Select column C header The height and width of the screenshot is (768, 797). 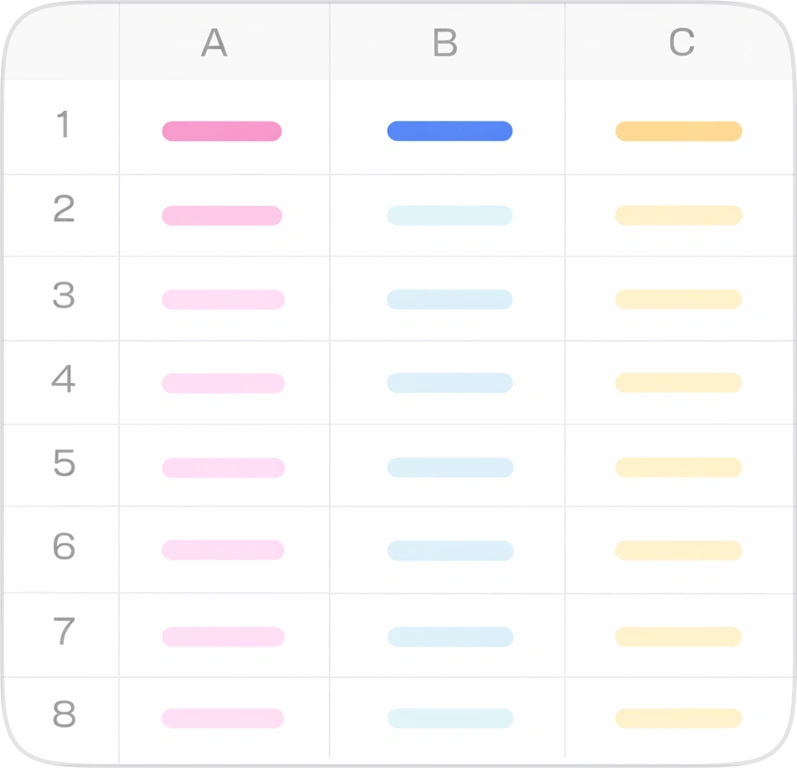[681, 42]
